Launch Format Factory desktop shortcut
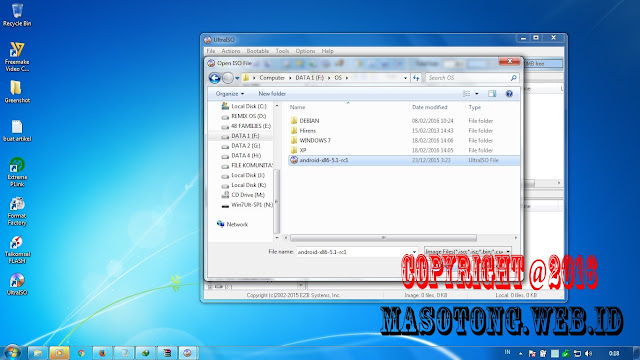 (x=17, y=211)
